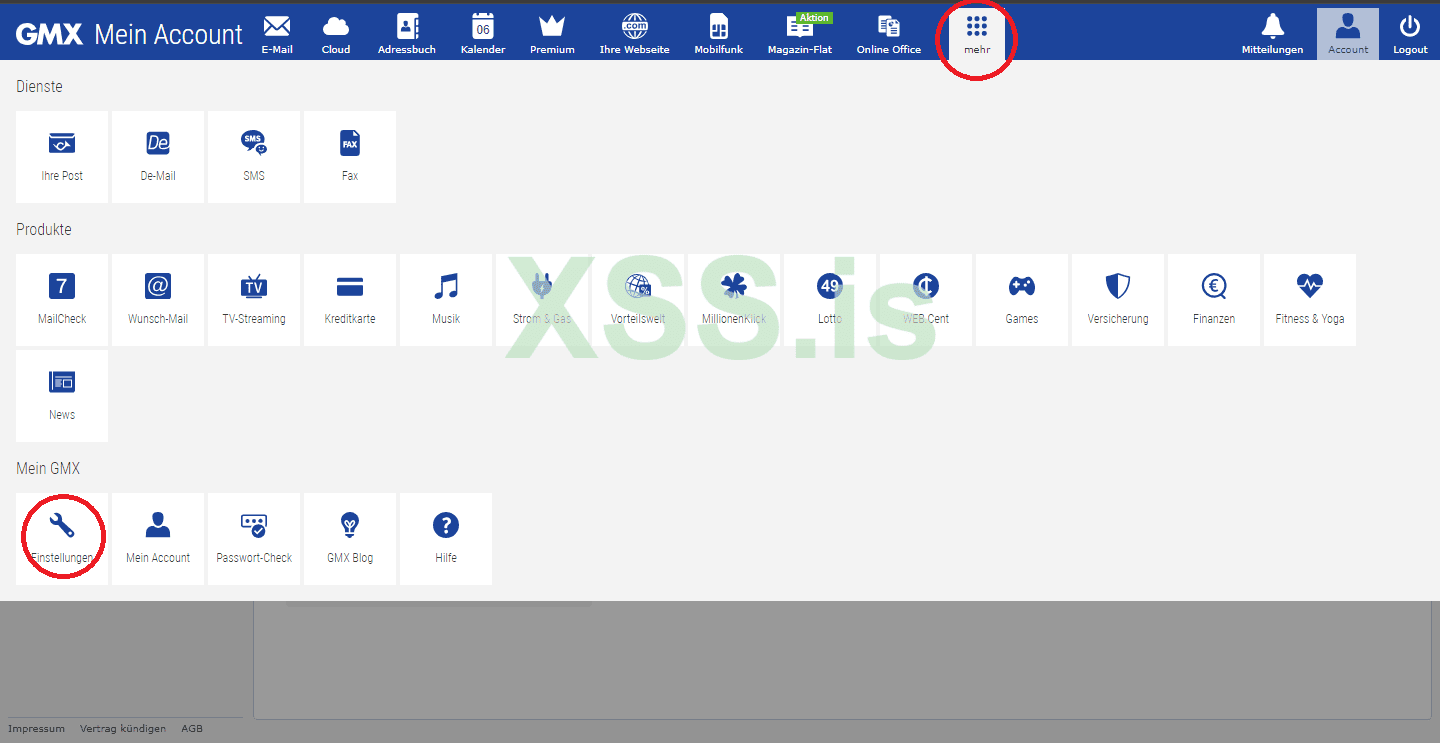
Task: Open the Account menu
Action: [1348, 34]
